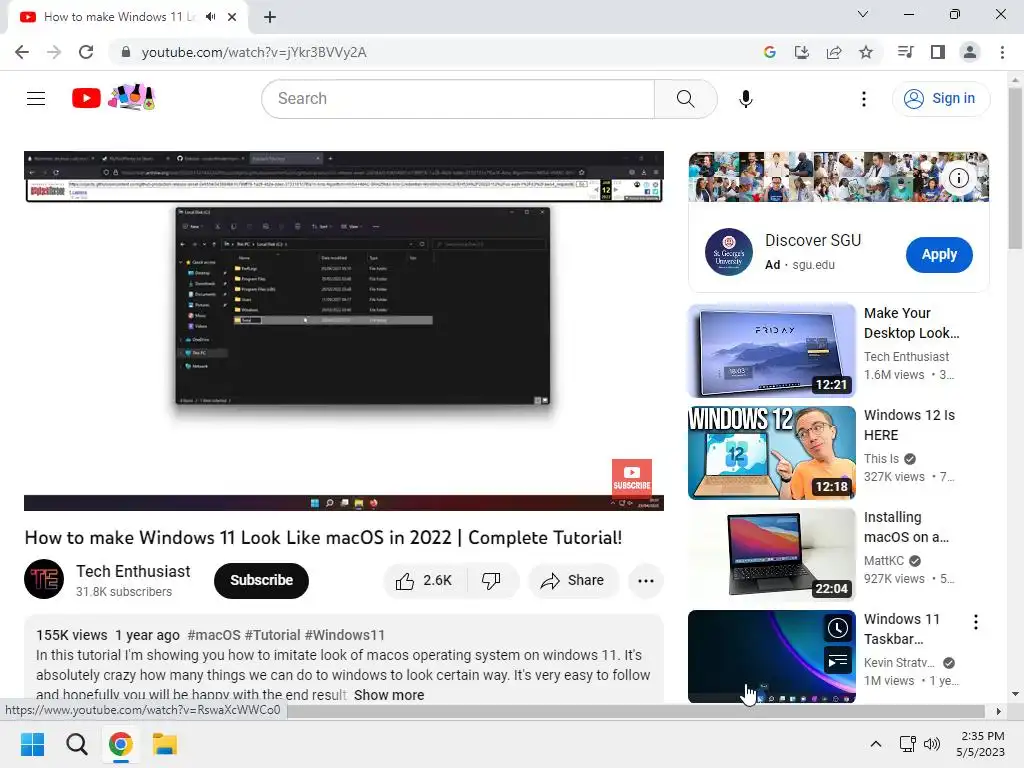Open a new browser tab
This screenshot has height=768, width=1024.
(270, 17)
